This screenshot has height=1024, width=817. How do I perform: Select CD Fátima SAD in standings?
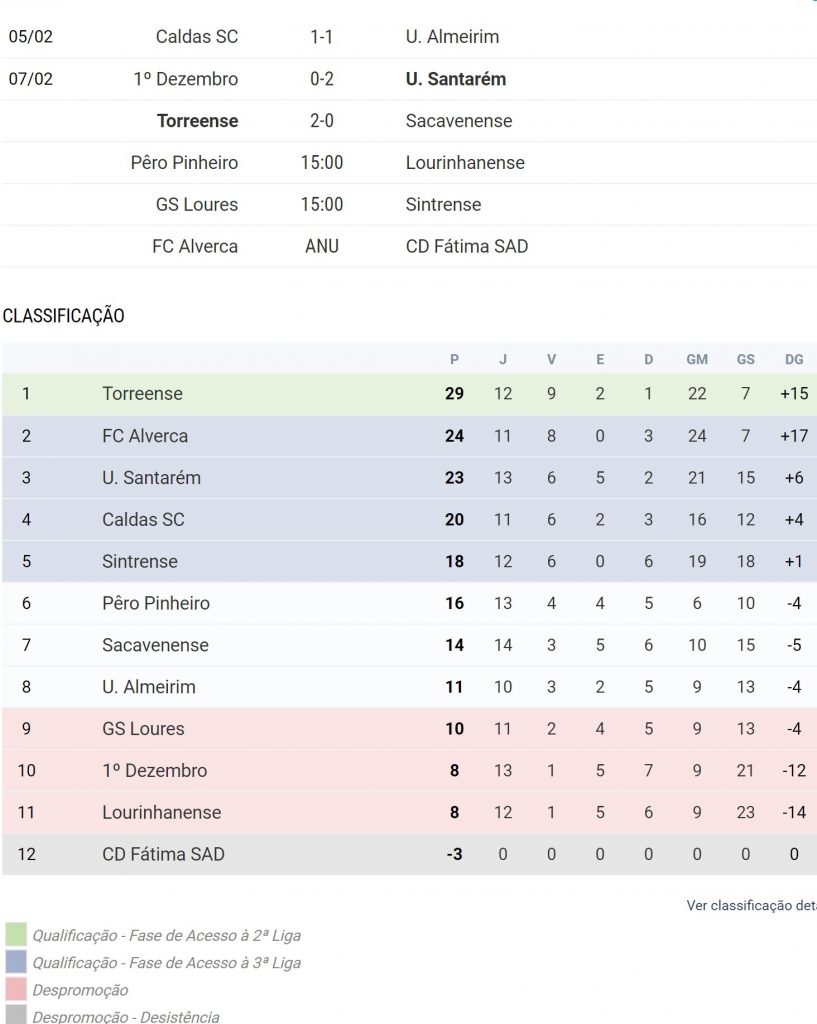pyautogui.click(x=163, y=854)
